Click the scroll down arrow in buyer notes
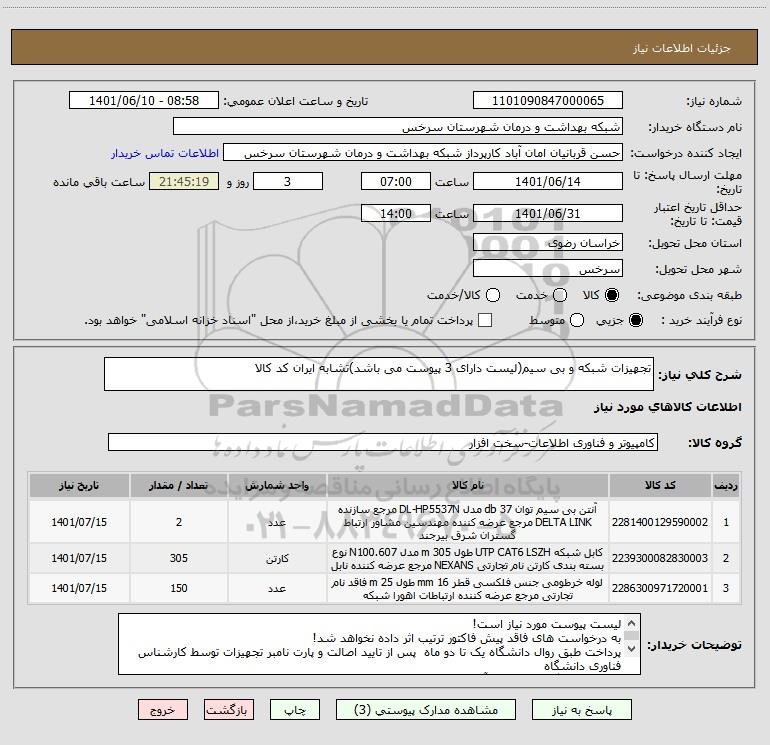This screenshot has width=770, height=745. (x=632, y=648)
